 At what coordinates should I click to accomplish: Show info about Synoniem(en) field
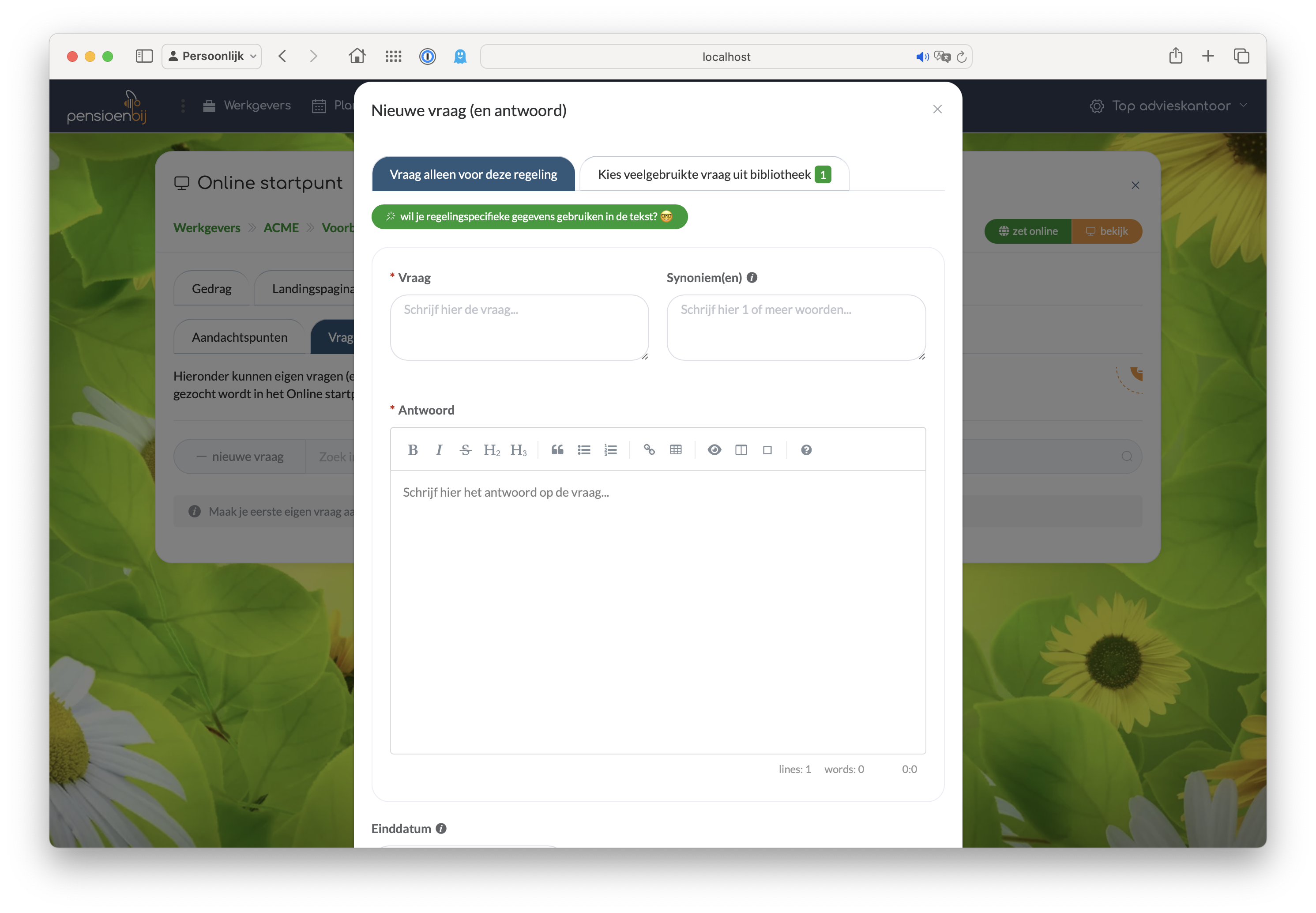(752, 277)
